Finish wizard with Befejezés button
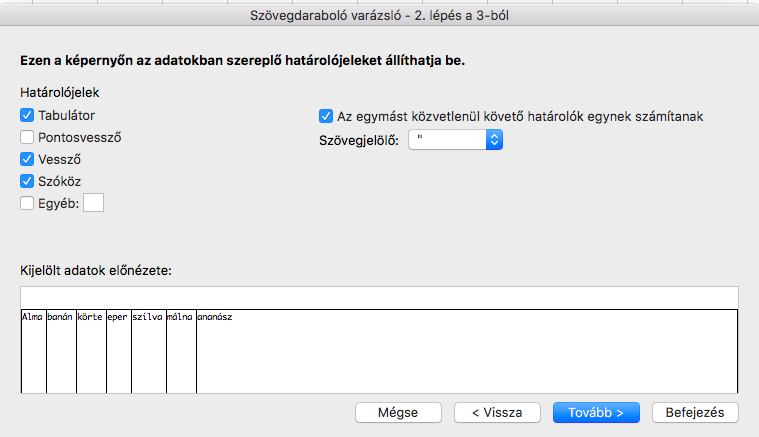759x437 pixels. coord(695,412)
